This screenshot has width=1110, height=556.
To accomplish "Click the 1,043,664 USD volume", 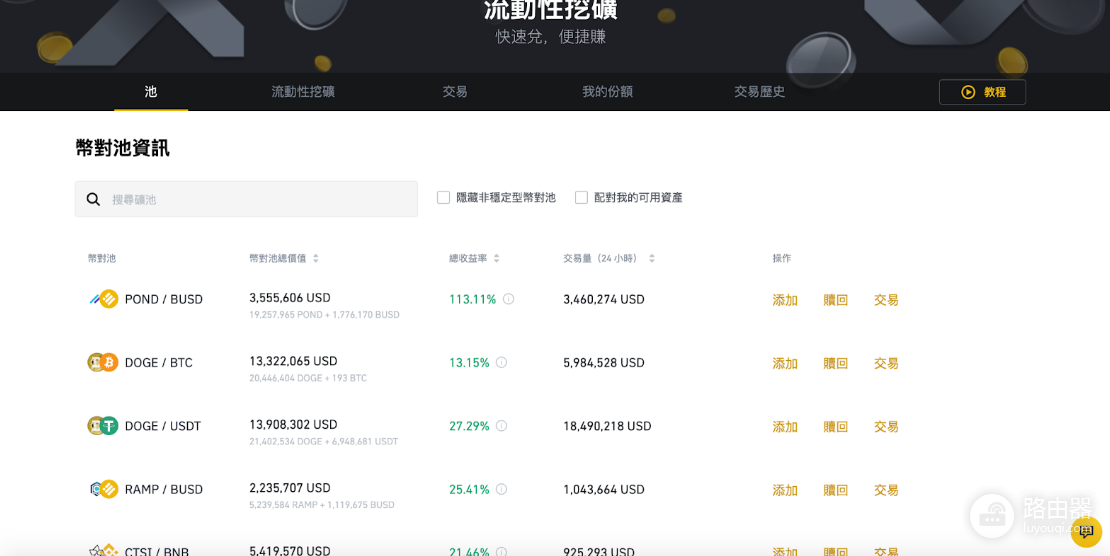I will click(x=604, y=489).
